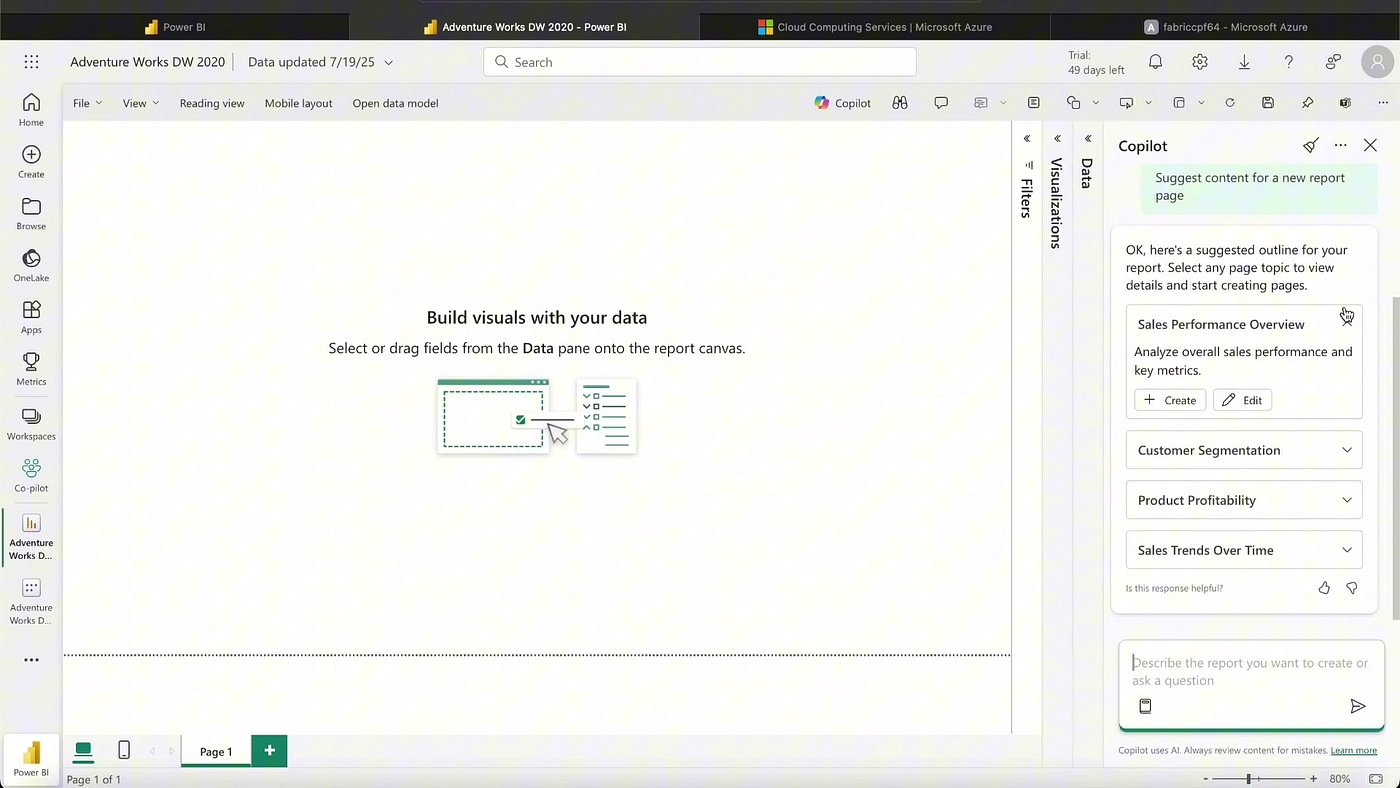Edit the Sales Performance Overview topic
Image resolution: width=1400 pixels, height=788 pixels.
1243,400
